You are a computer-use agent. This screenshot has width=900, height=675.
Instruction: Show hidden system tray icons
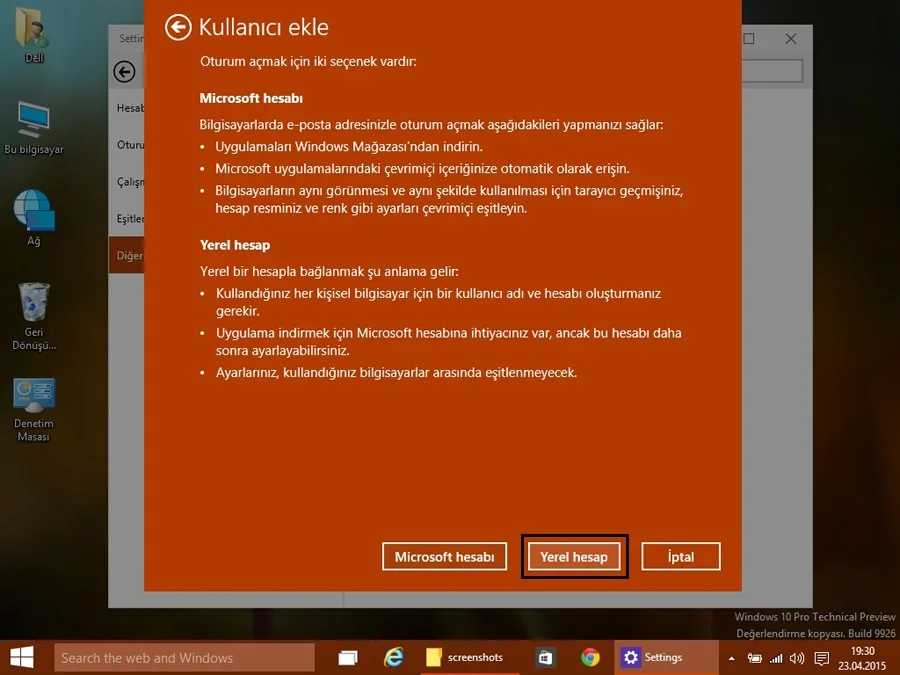pos(732,659)
